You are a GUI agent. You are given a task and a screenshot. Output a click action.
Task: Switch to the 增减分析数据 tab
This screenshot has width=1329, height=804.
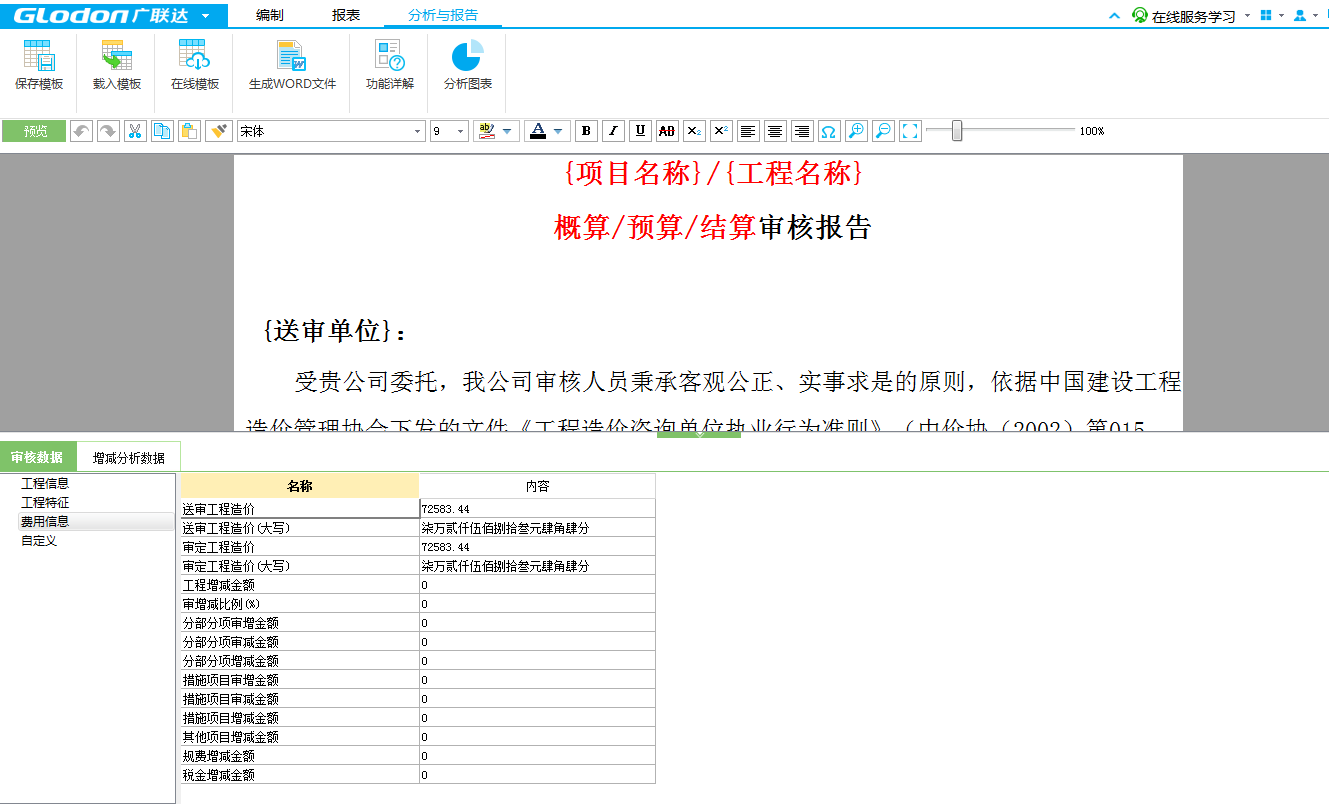pos(129,458)
